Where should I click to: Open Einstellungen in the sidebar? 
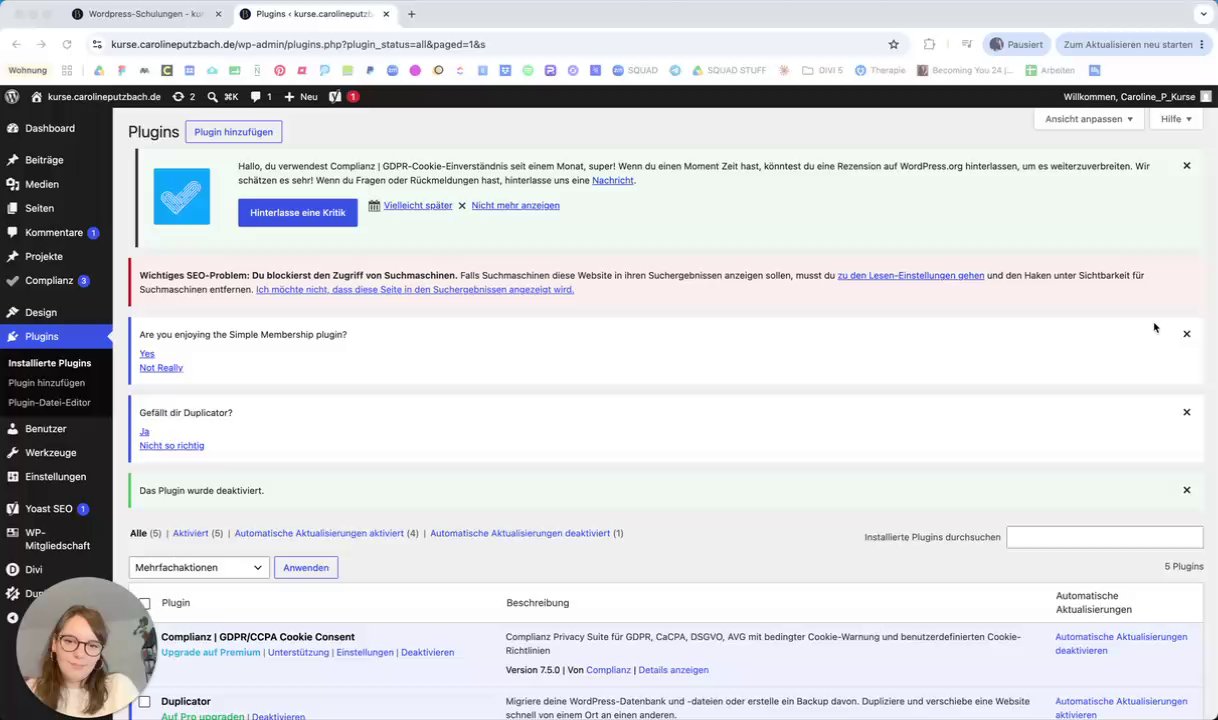56,476
